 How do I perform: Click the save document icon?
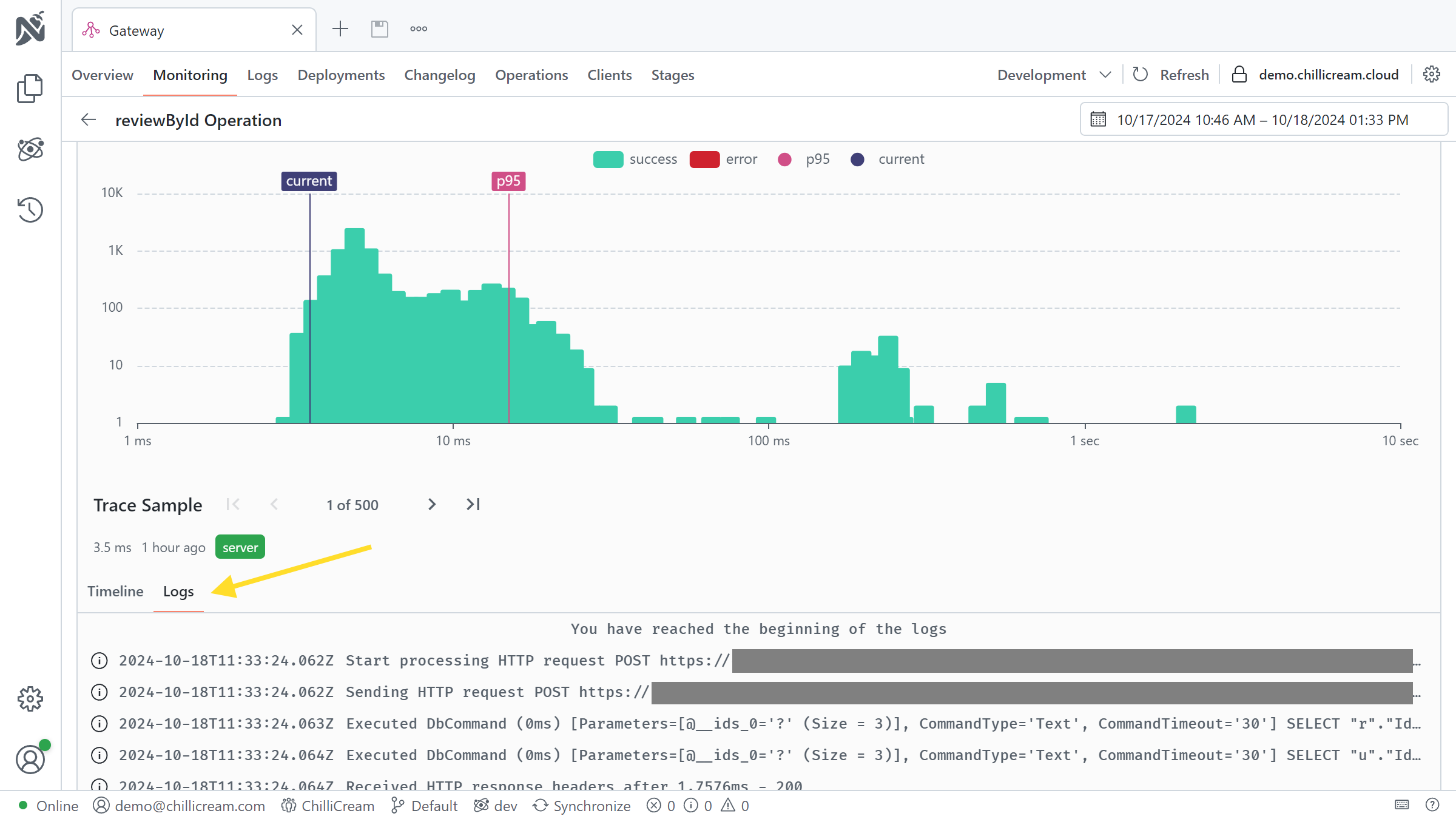pyautogui.click(x=380, y=29)
